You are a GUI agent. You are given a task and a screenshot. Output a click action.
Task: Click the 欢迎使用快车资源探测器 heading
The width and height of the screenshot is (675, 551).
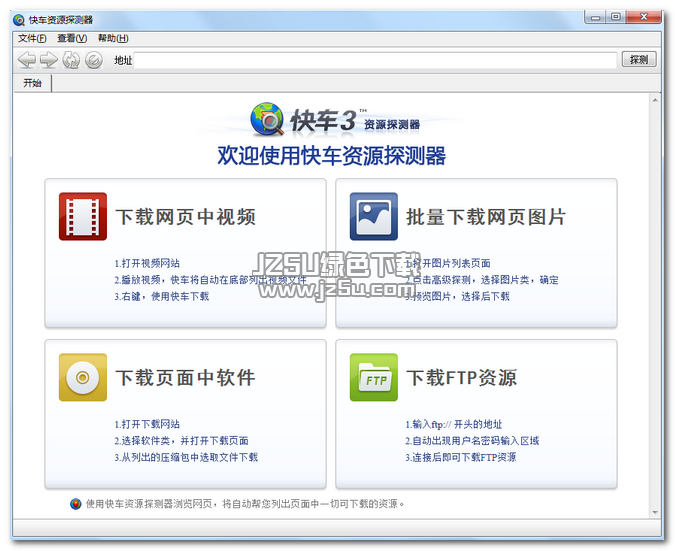(x=331, y=155)
